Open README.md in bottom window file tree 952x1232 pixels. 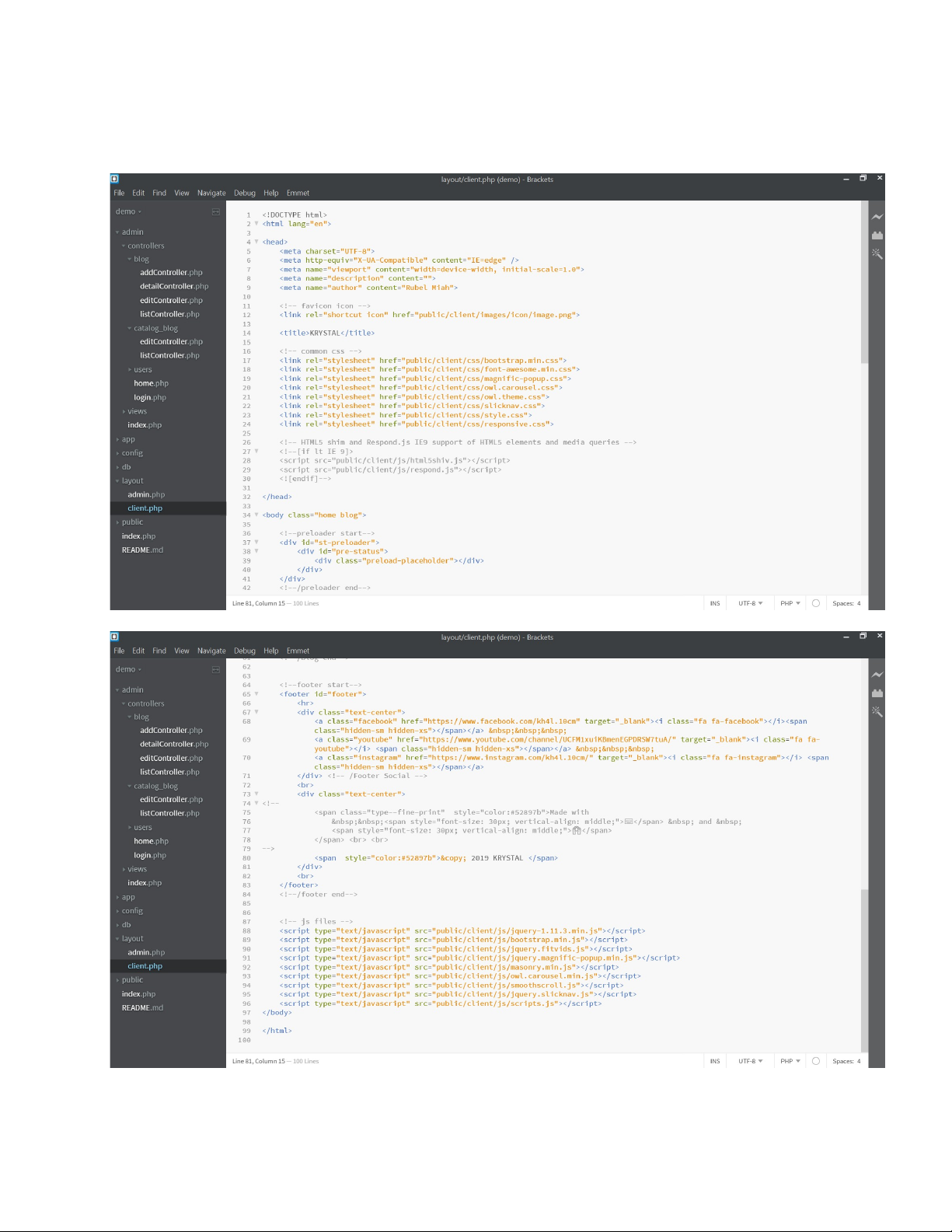(x=142, y=1008)
